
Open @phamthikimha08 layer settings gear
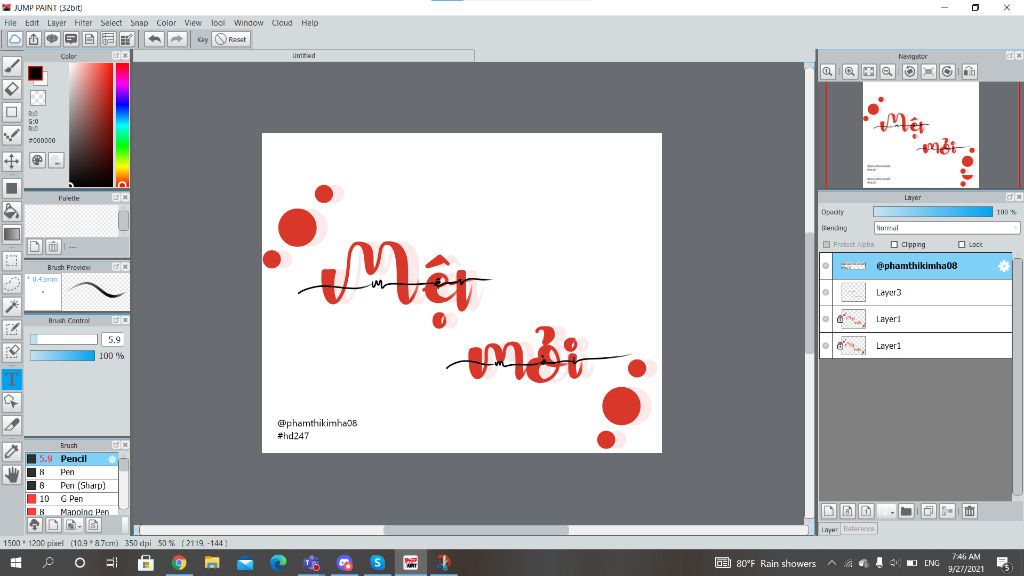tap(1004, 266)
